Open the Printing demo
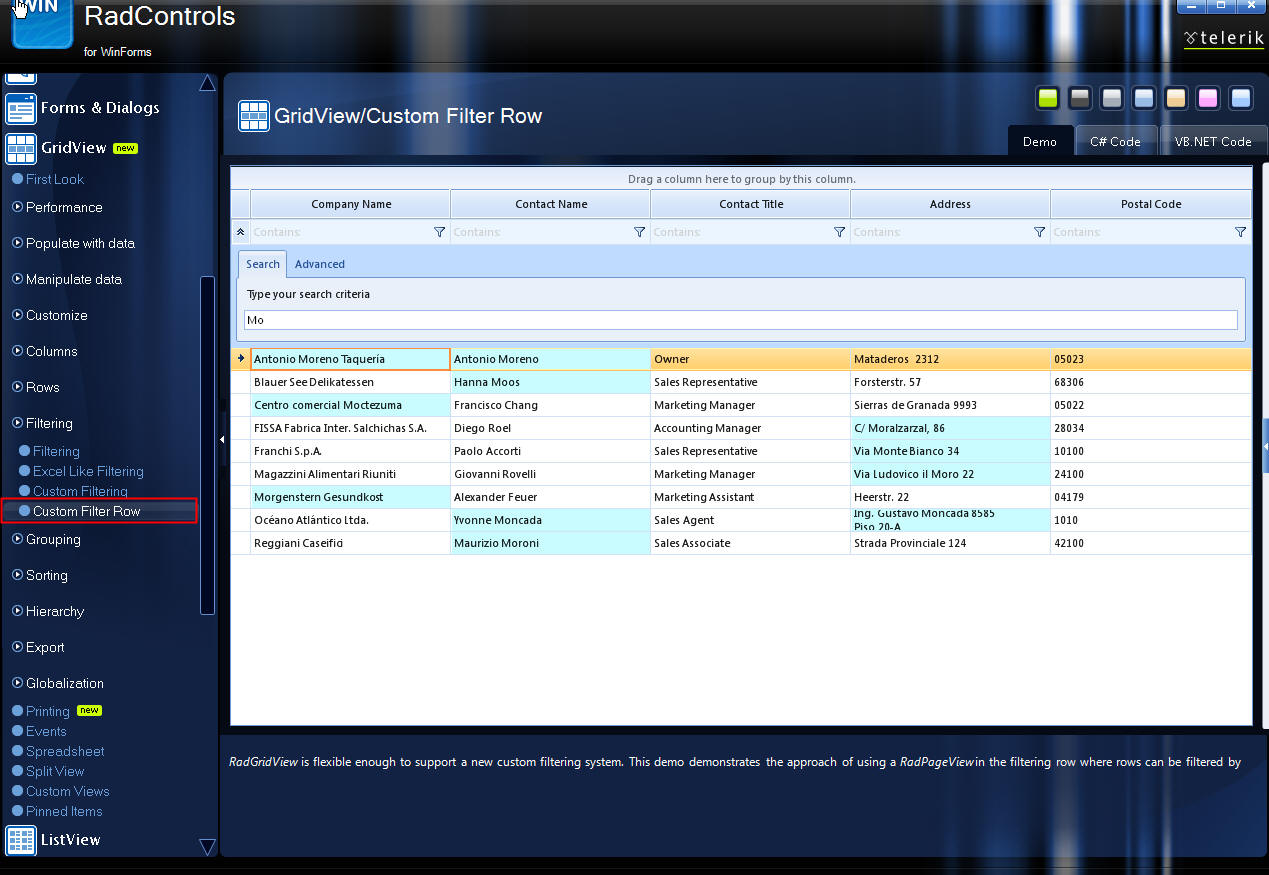1269x875 pixels. [x=48, y=711]
